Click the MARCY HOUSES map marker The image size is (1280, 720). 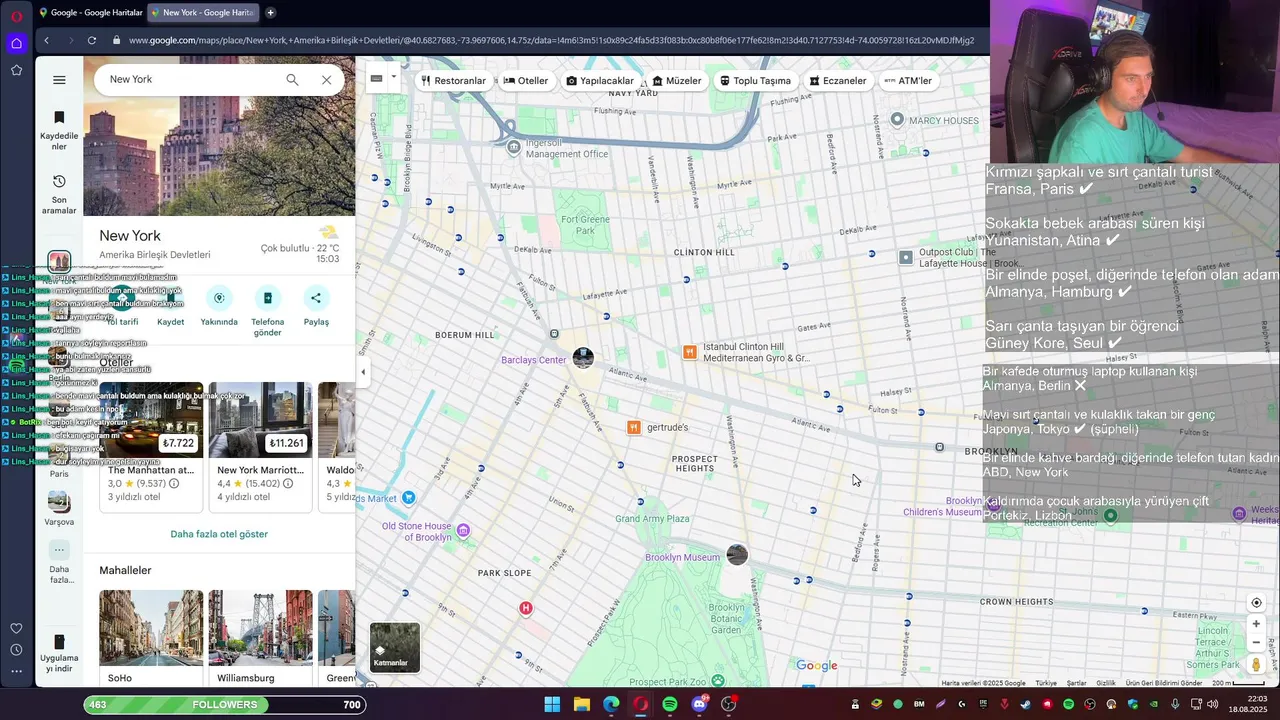click(x=897, y=120)
